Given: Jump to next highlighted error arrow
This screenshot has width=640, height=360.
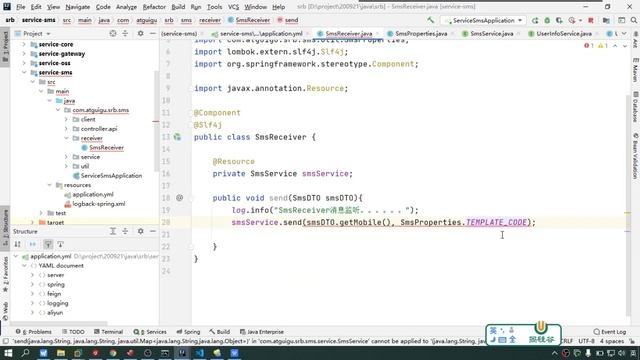Looking at the screenshot, I should (x=625, y=46).
